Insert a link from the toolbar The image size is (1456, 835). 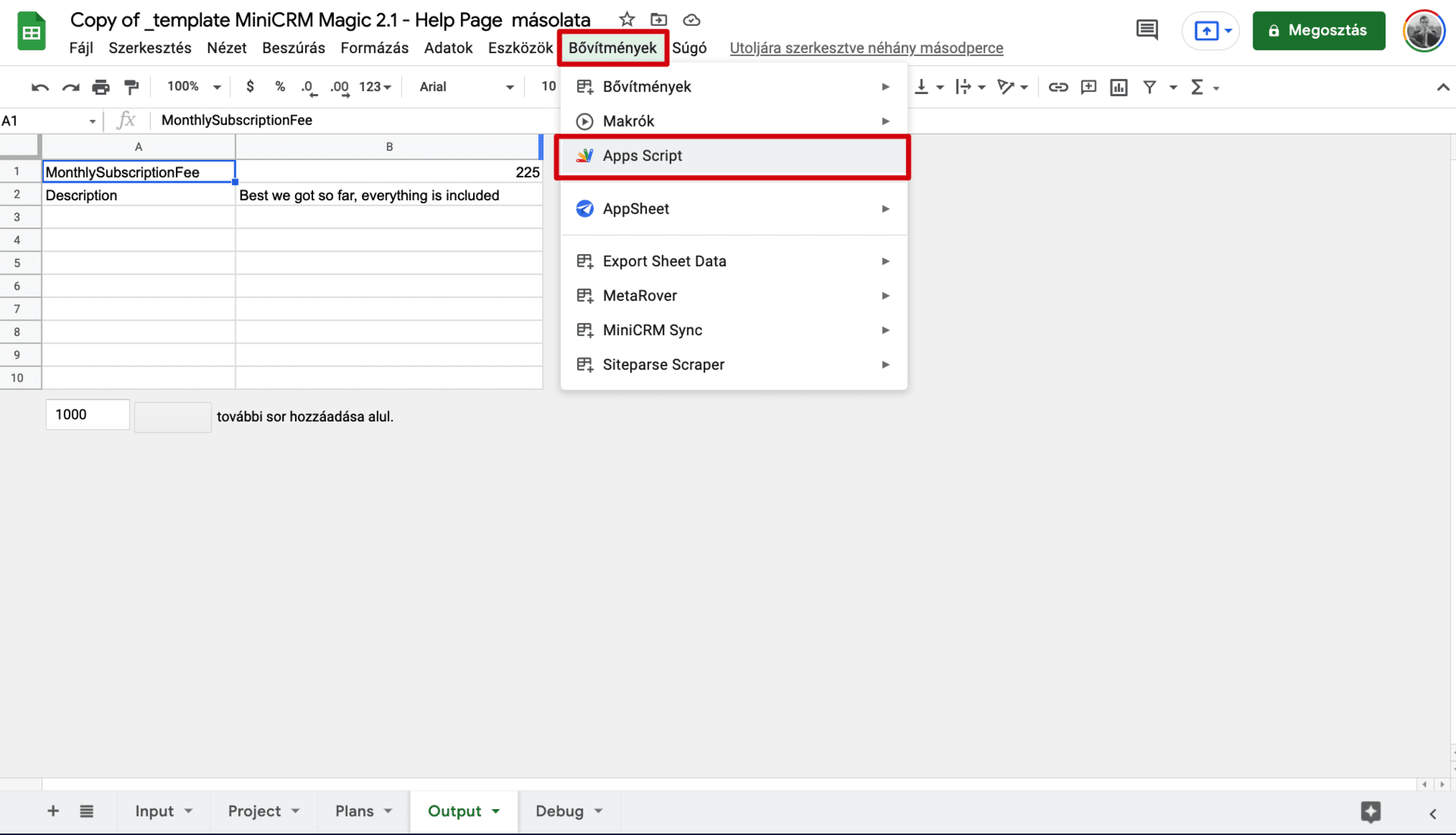[x=1058, y=87]
